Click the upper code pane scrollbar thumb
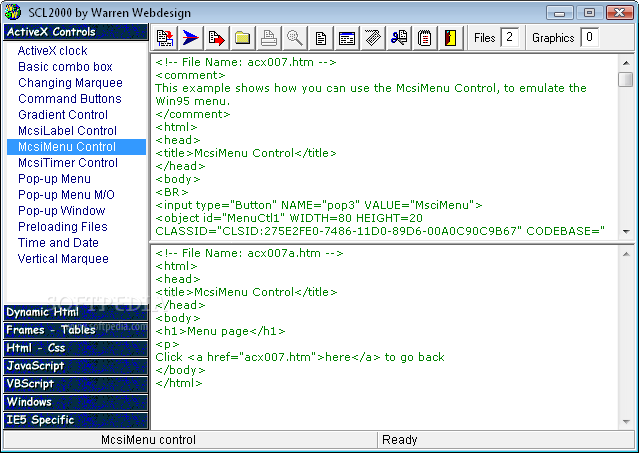The width and height of the screenshot is (639, 453). click(626, 79)
